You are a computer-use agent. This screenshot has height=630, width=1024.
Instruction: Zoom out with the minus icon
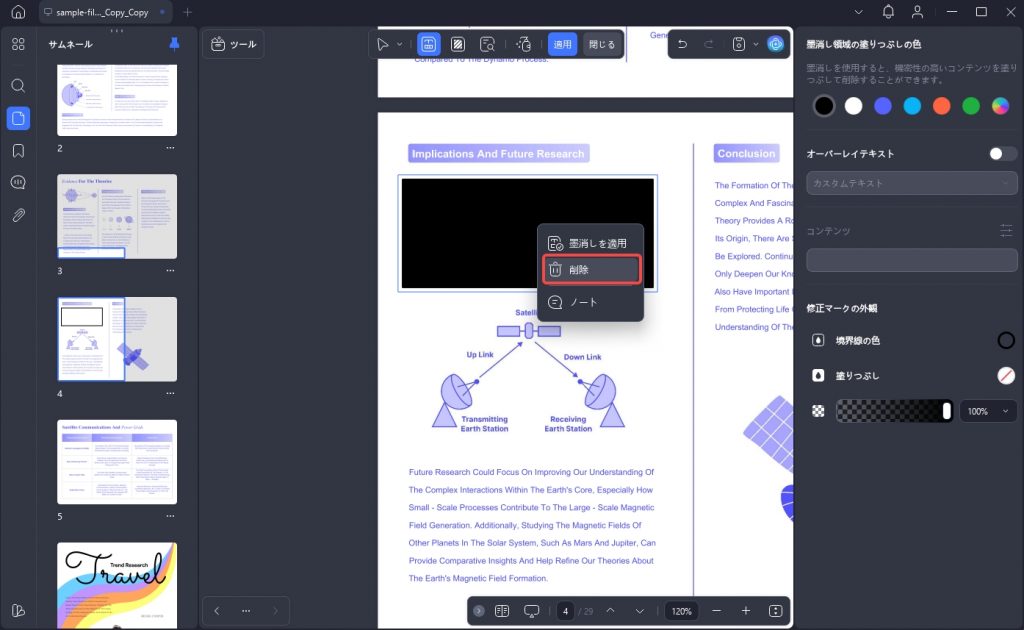[716, 611]
